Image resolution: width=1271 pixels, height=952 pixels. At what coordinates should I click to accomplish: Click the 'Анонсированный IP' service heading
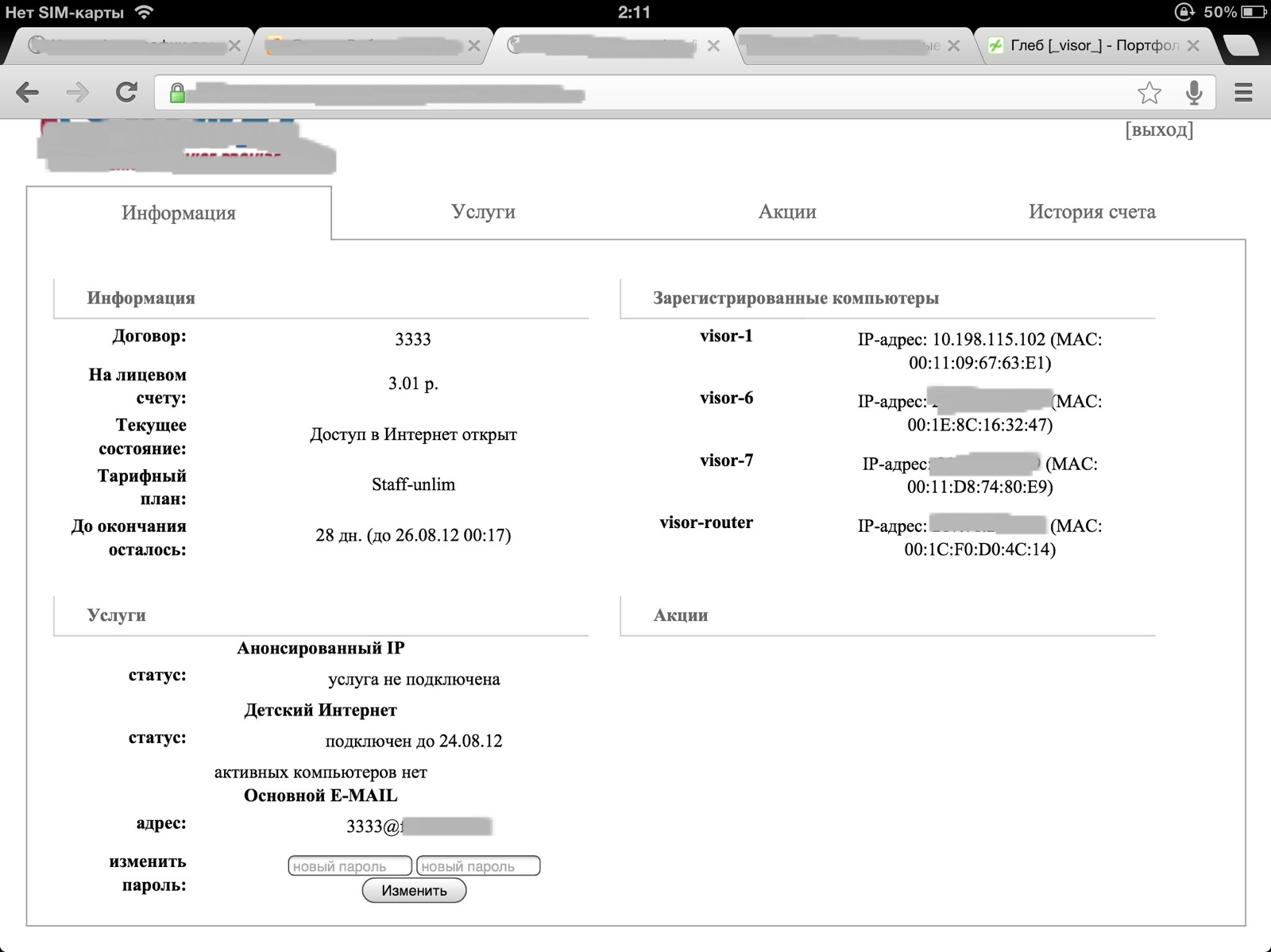321,648
